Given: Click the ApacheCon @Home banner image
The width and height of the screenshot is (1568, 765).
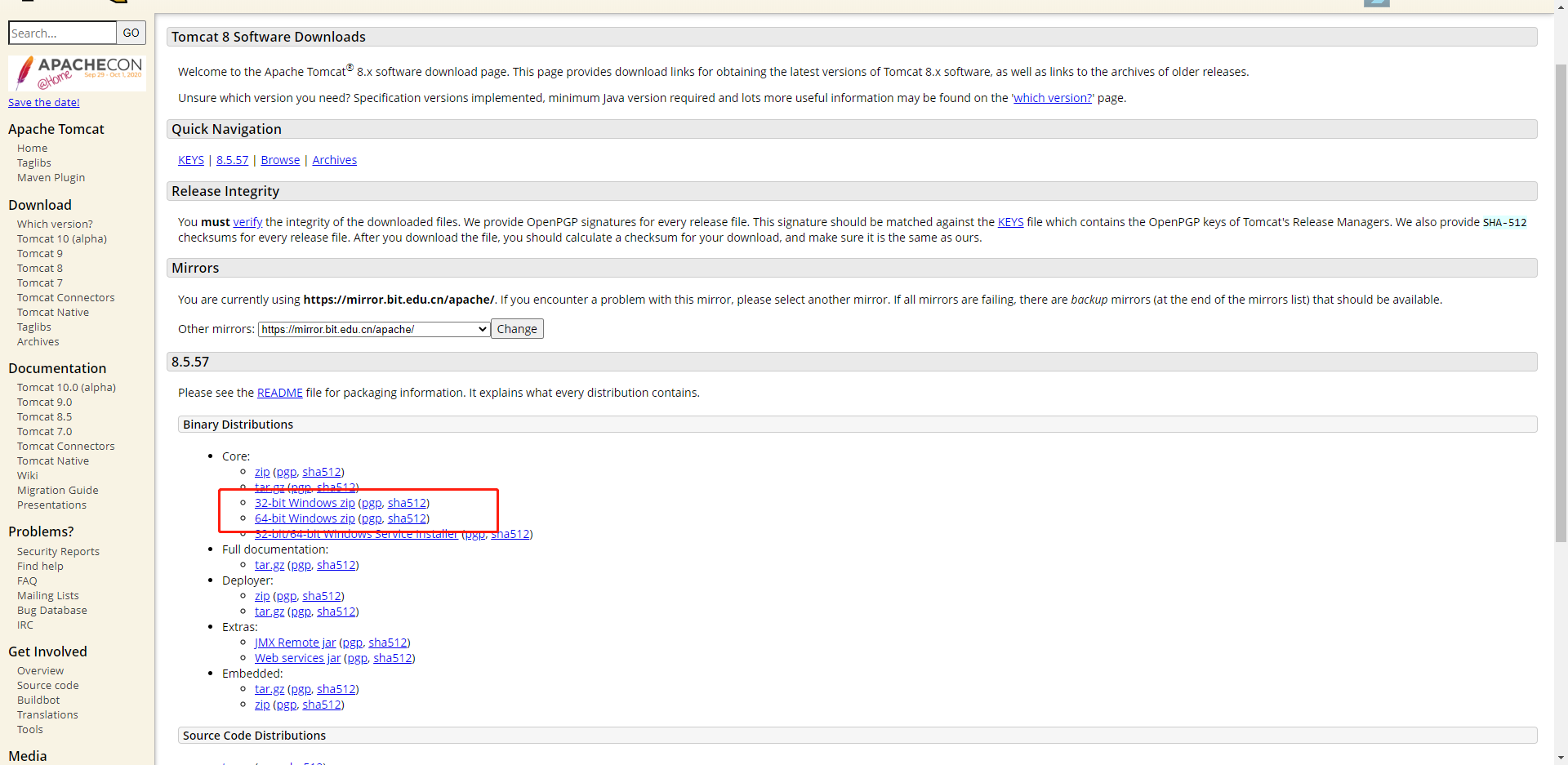Looking at the screenshot, I should [77, 73].
